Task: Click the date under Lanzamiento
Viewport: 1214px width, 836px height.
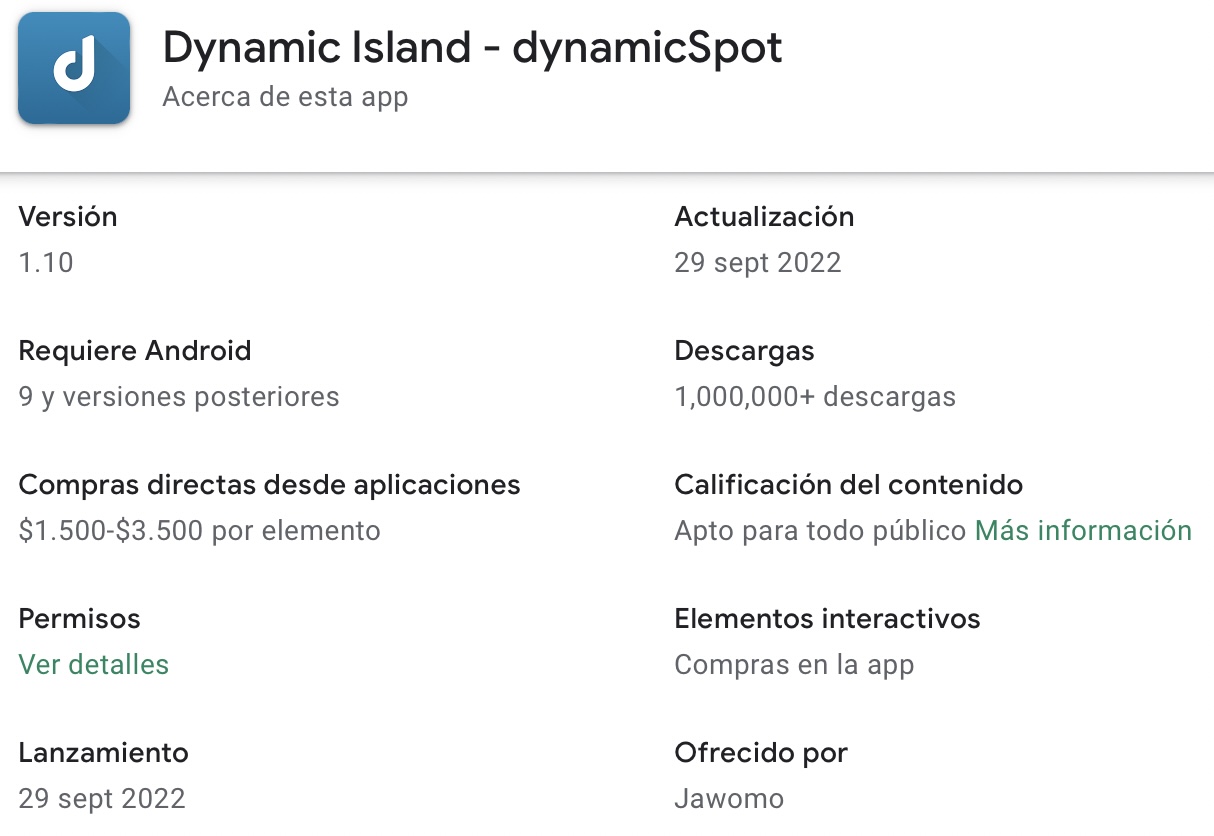Action: point(102,799)
